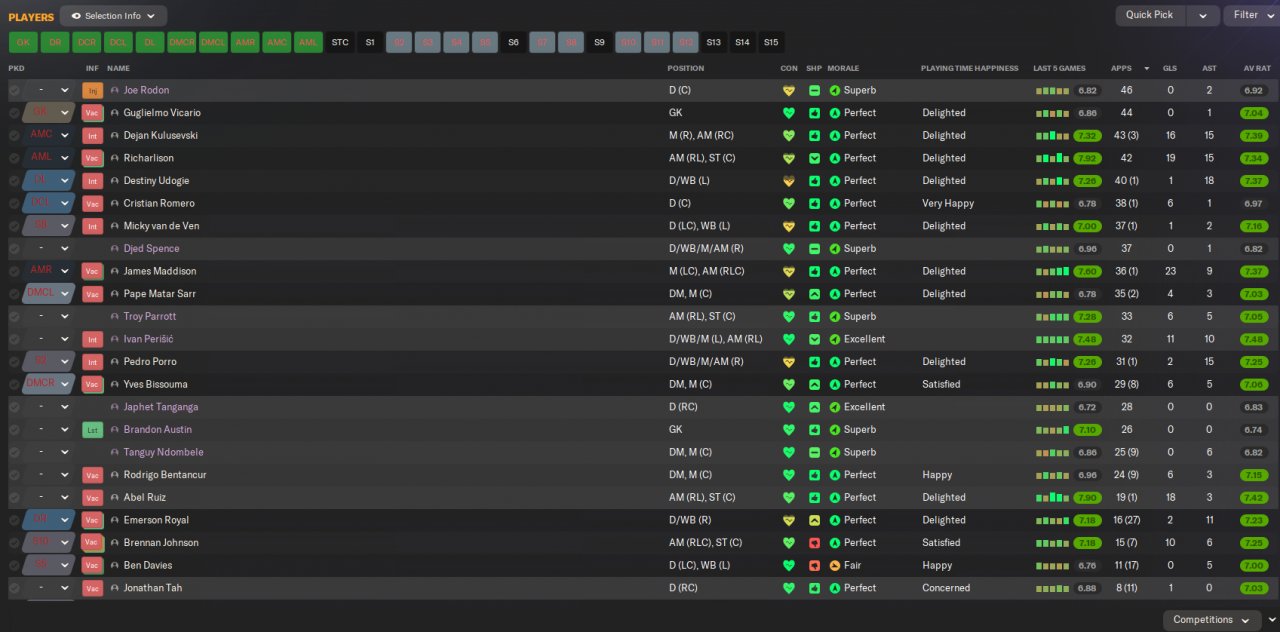Screen dimensions: 1280x632
Task: Toggle the picked checkbox for Troy Parrott
Action: [14, 316]
